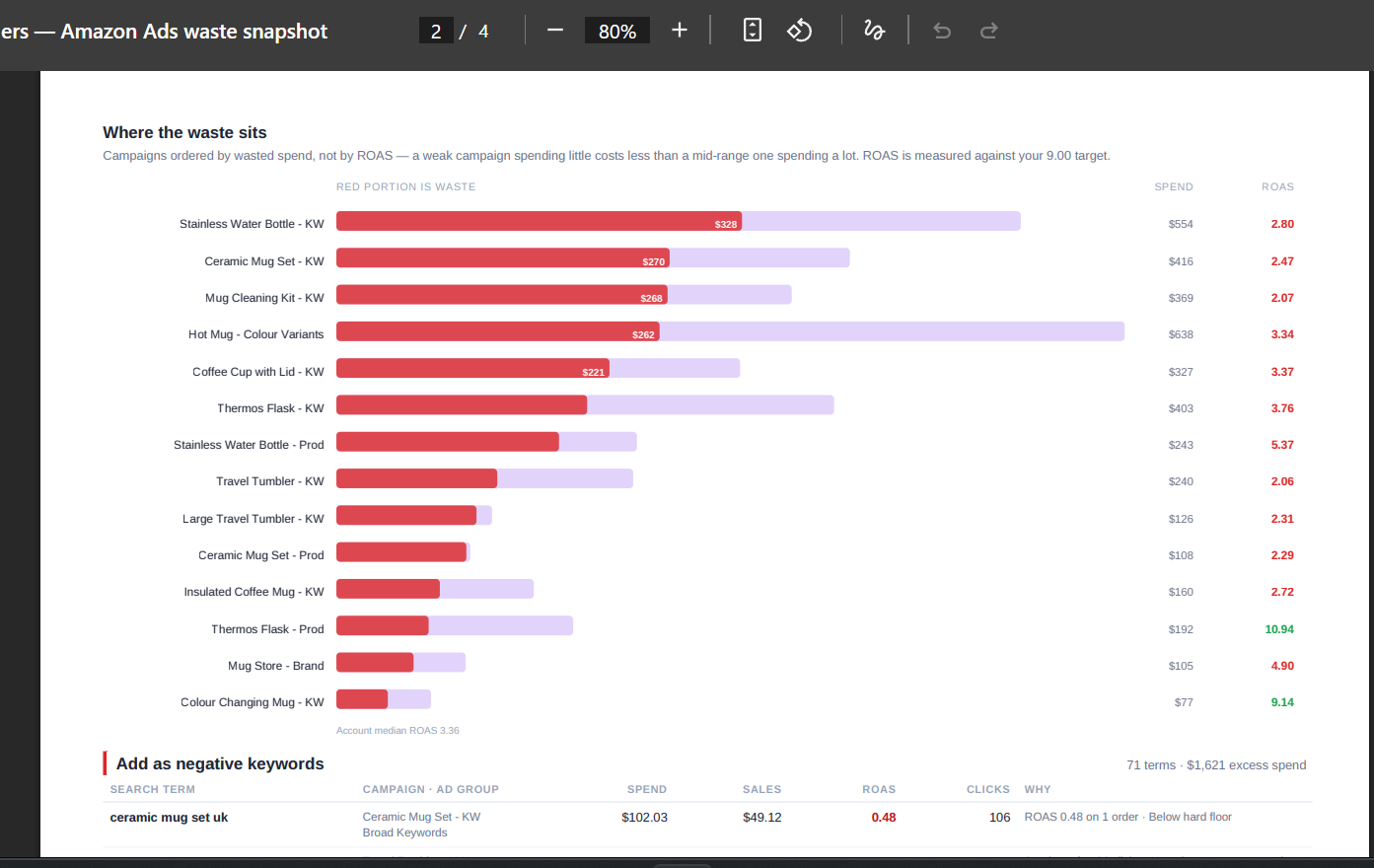The width and height of the screenshot is (1374, 868).
Task: Select the 2.80 ROAS value
Action: tap(1282, 224)
